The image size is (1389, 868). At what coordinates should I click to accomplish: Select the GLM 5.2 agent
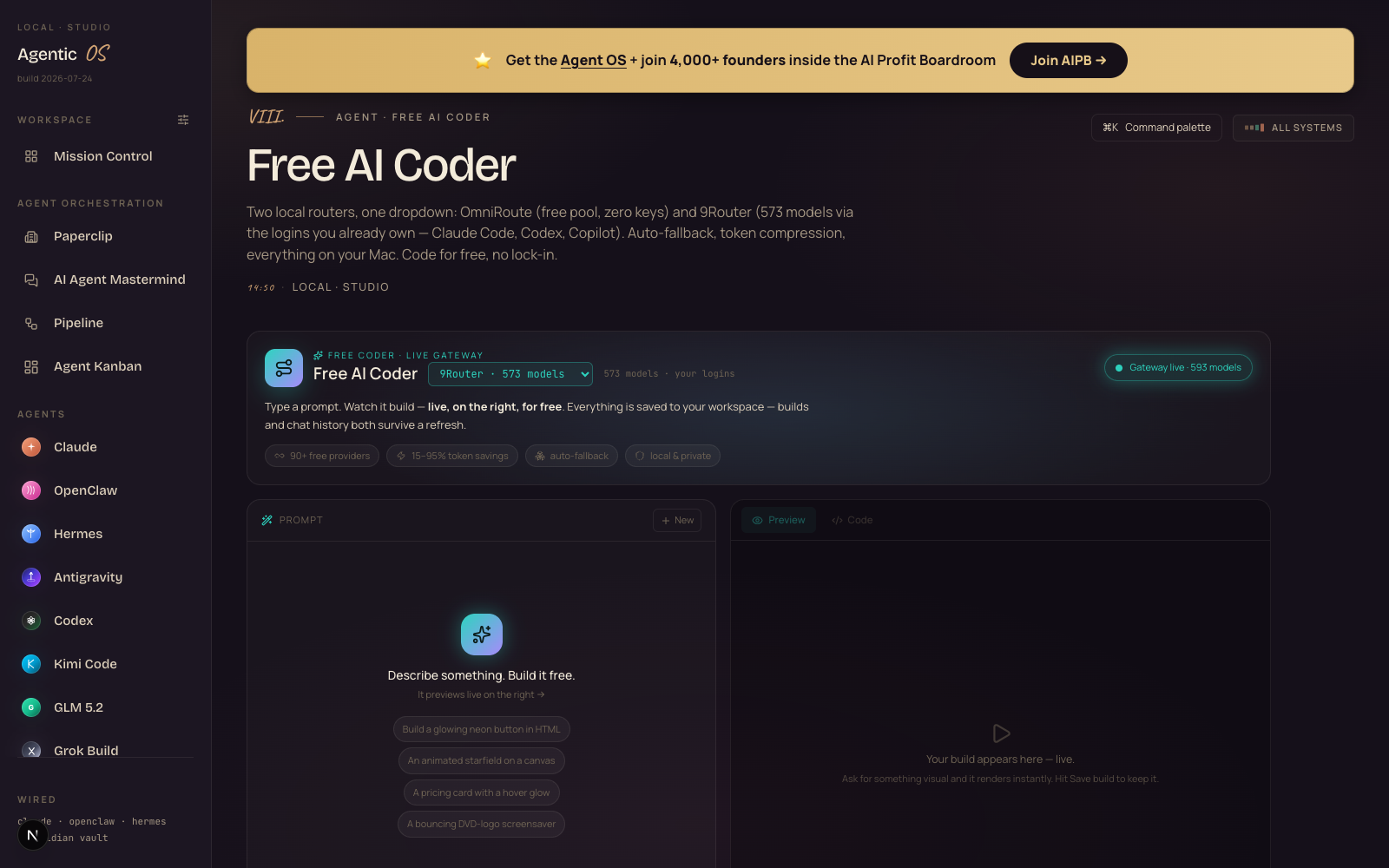pos(106,707)
